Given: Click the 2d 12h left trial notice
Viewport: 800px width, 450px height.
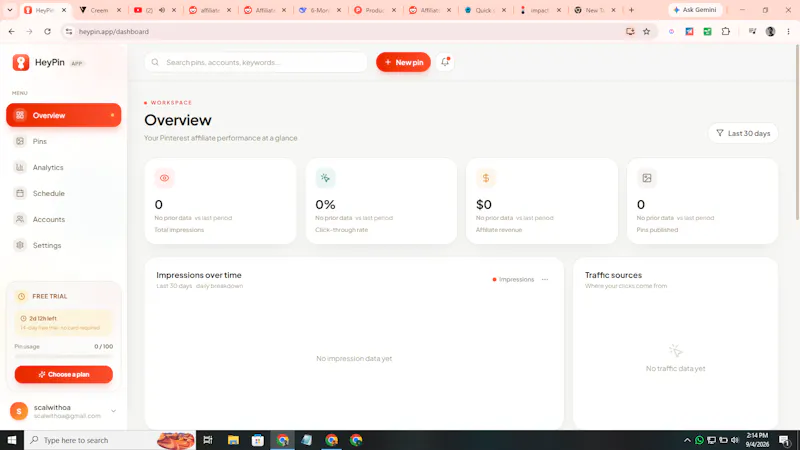Looking at the screenshot, I should point(64,322).
